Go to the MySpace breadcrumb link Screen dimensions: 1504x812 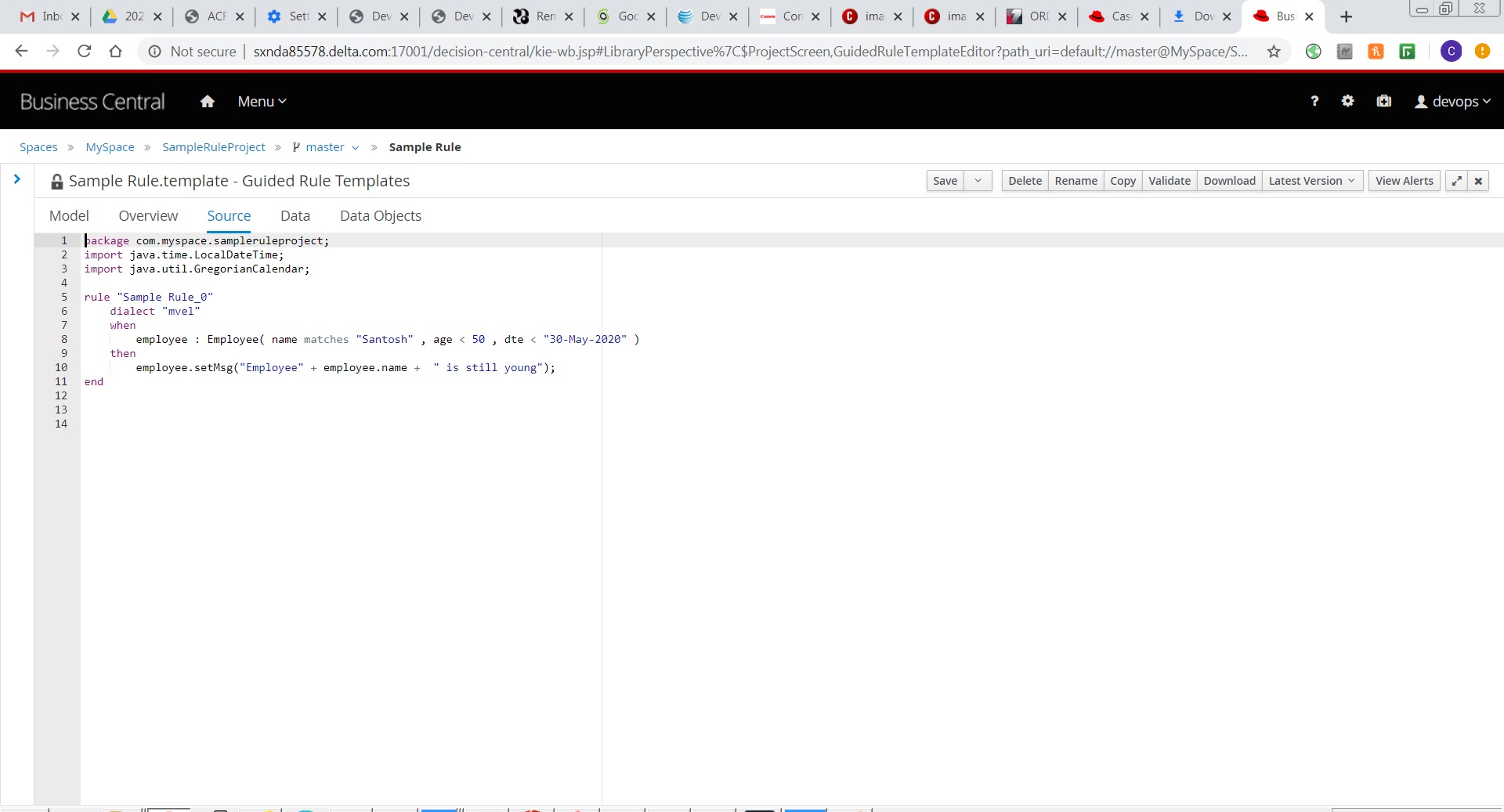point(110,147)
